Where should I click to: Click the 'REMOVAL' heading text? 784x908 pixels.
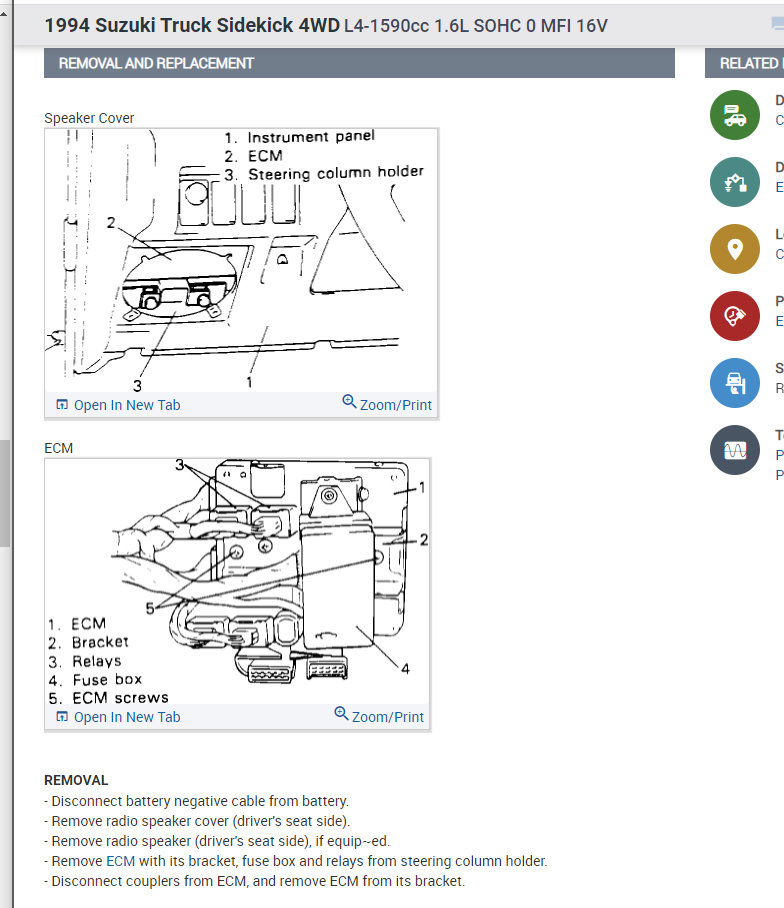click(x=76, y=781)
